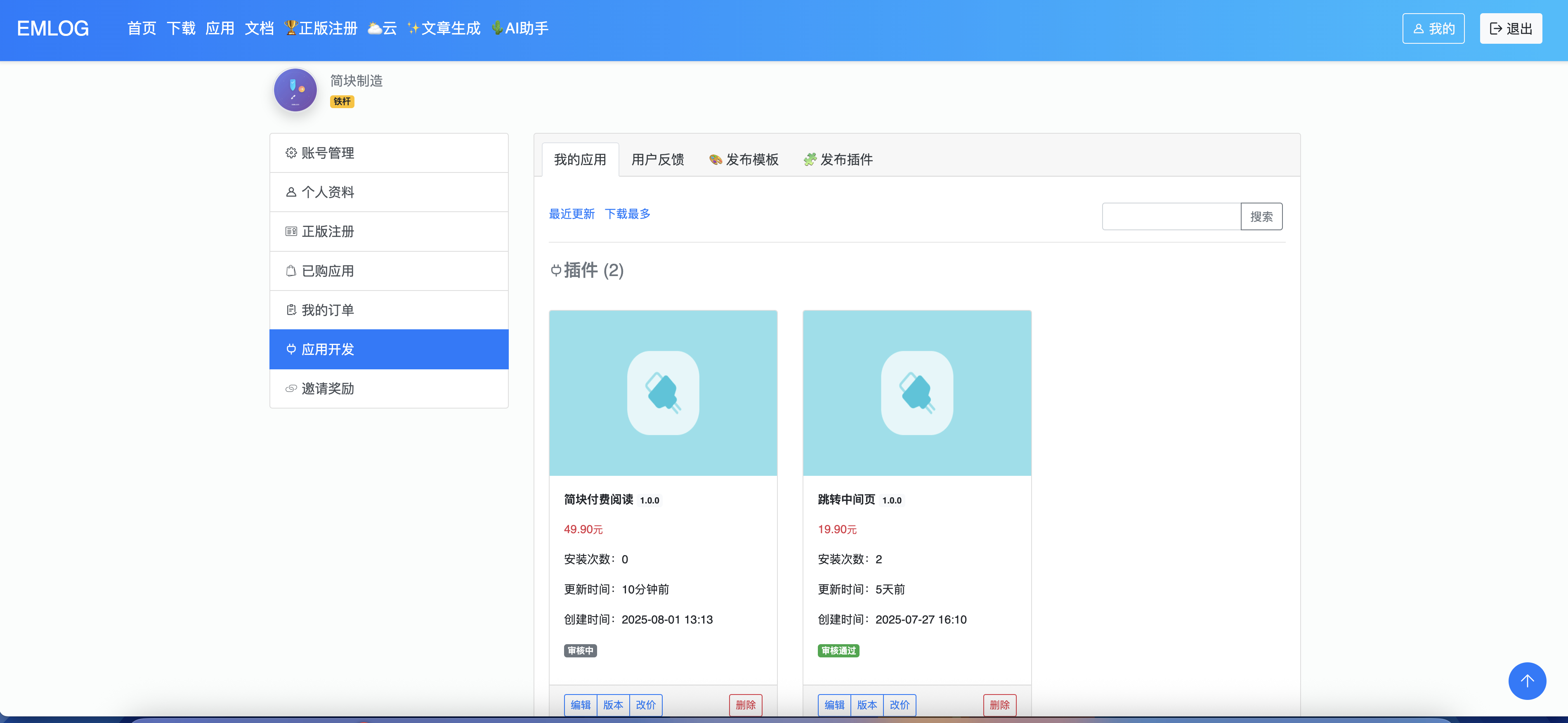This screenshot has width=1568, height=723.
Task: Open the 发布插件 tab
Action: pyautogui.click(x=838, y=159)
